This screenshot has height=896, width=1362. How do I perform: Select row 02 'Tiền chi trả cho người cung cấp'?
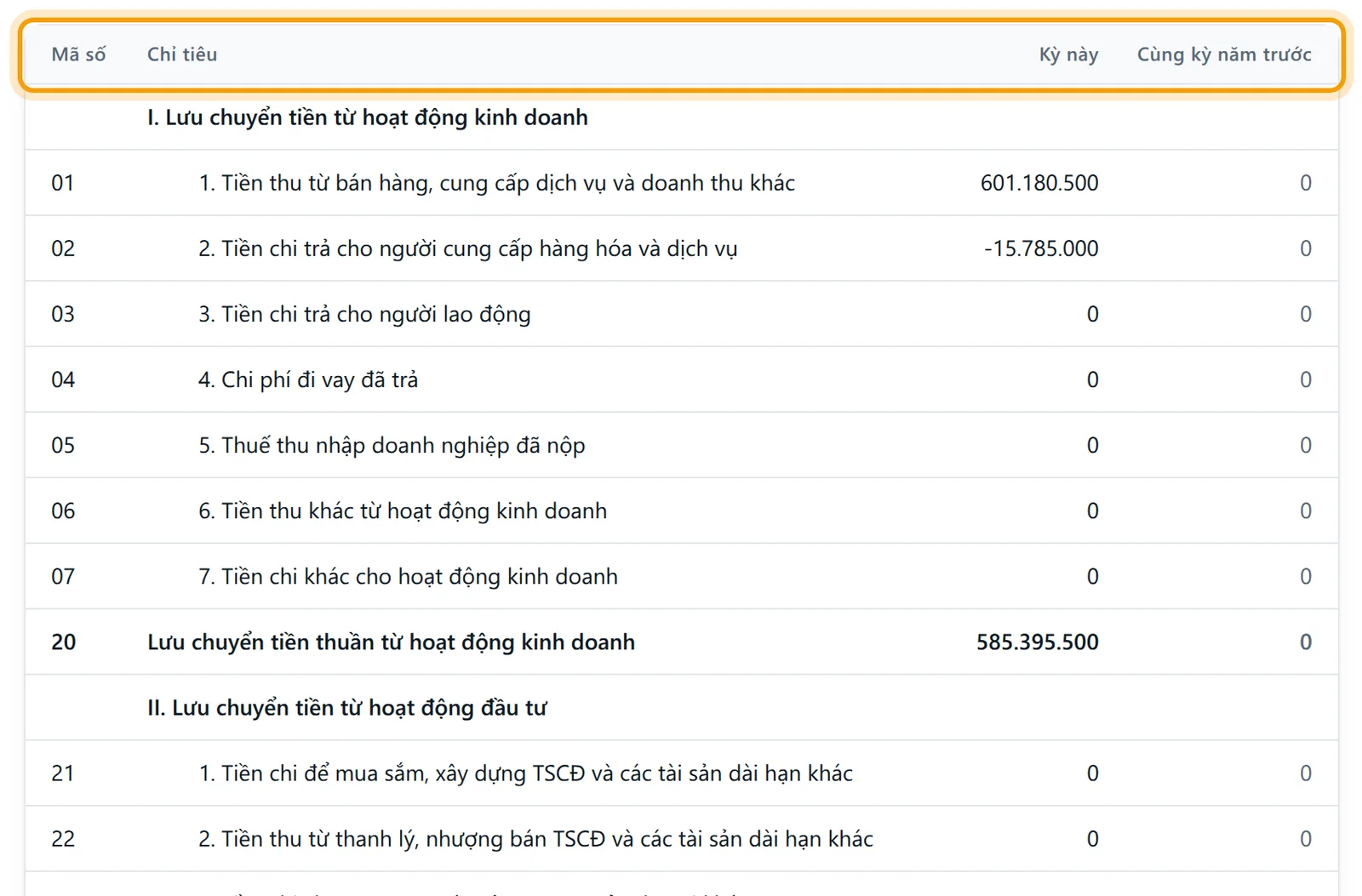coord(681,248)
